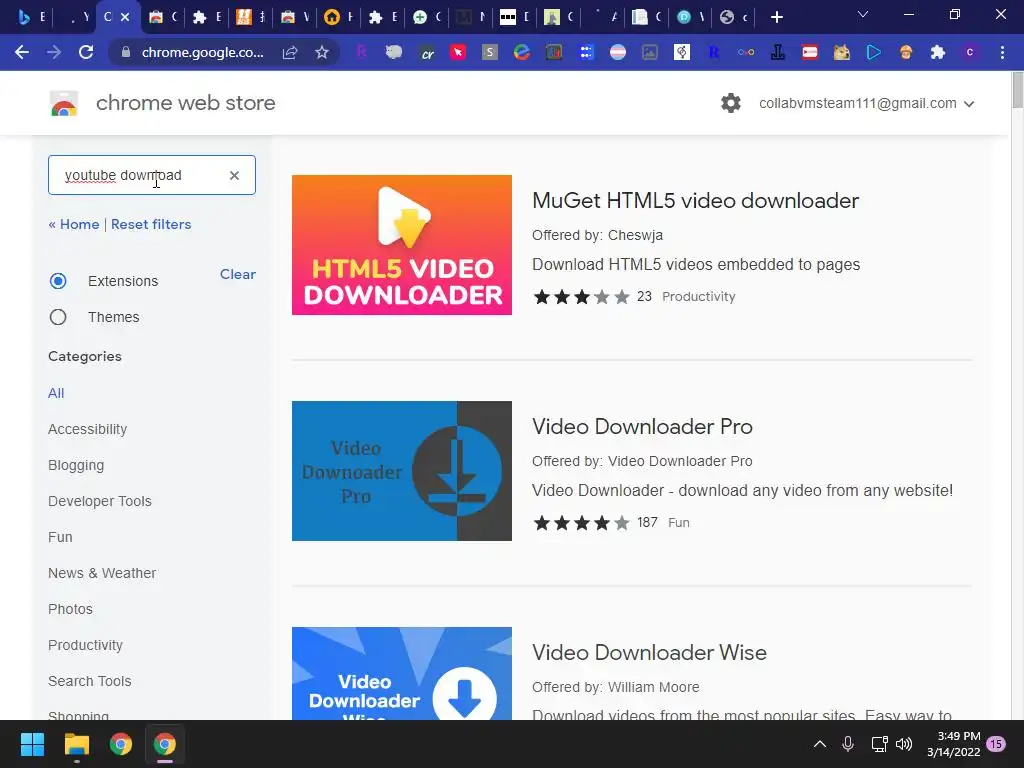Switch to the orange house icon tab

click(x=340, y=17)
